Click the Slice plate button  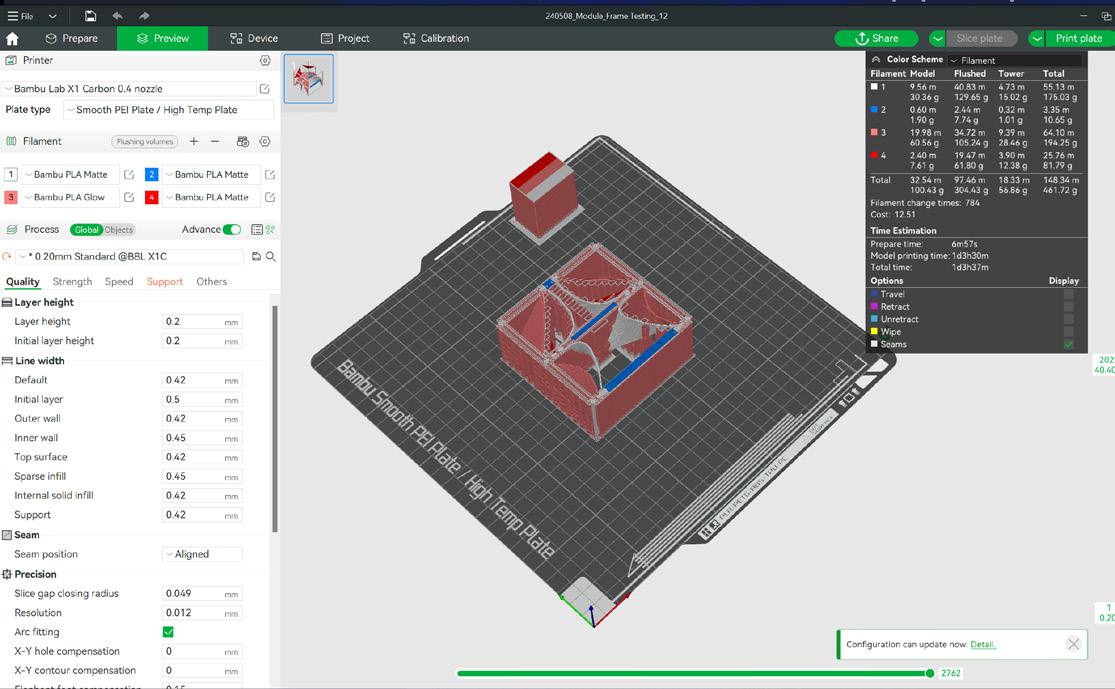pos(979,38)
